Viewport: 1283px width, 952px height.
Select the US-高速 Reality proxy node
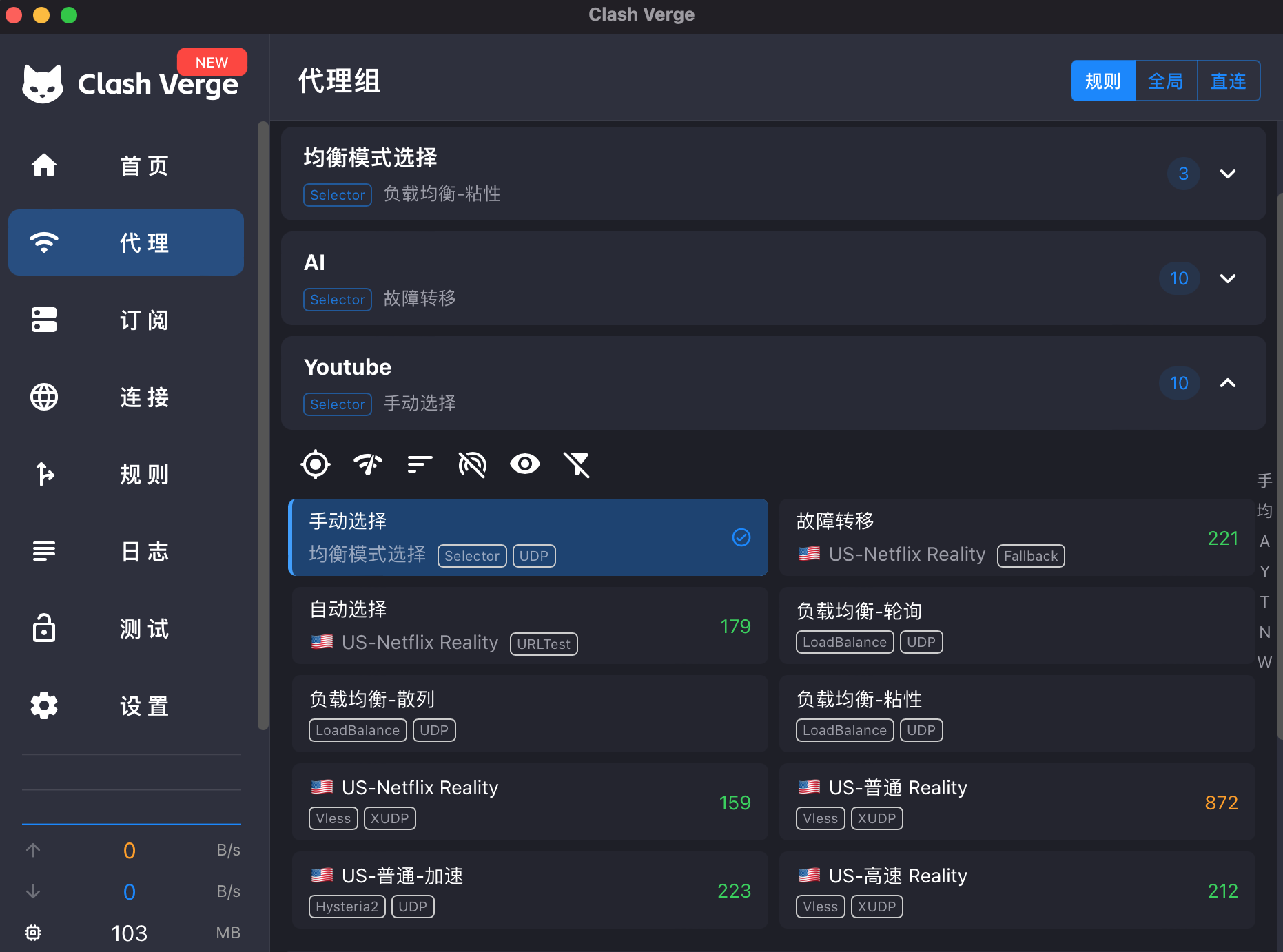point(1016,890)
